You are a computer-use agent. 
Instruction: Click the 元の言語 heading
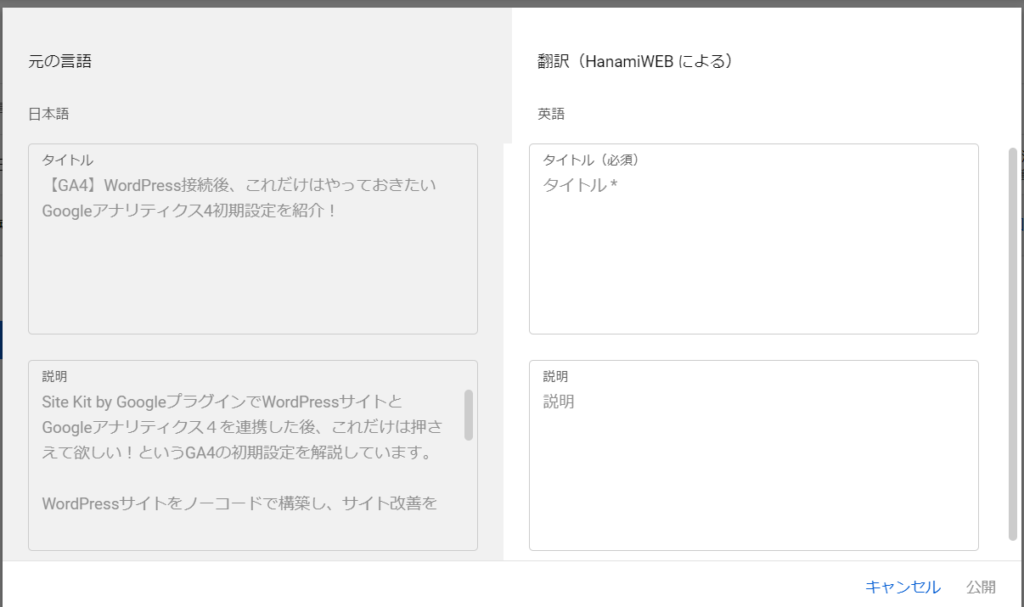[x=60, y=61]
